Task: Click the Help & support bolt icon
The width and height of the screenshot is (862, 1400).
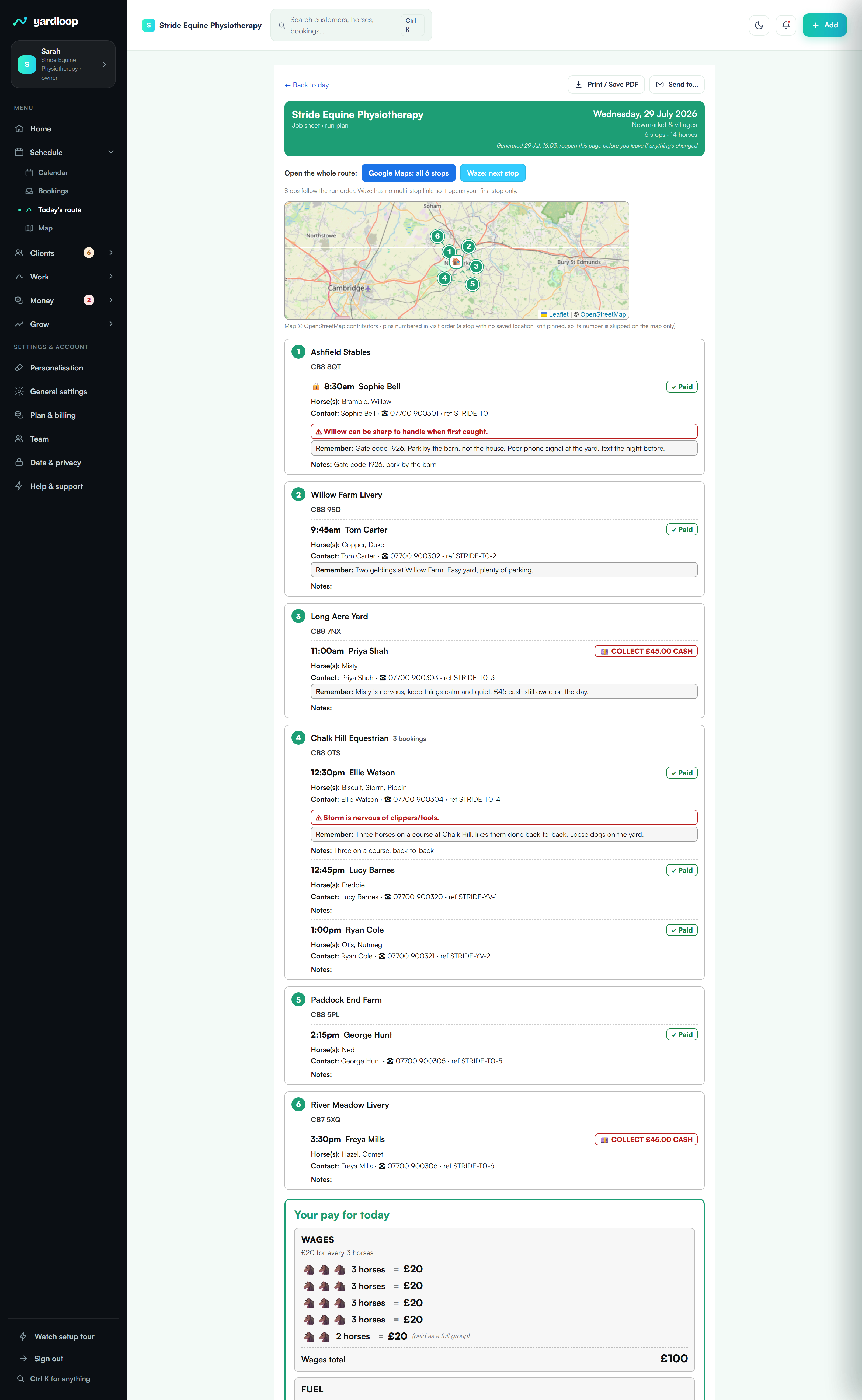Action: point(19,486)
